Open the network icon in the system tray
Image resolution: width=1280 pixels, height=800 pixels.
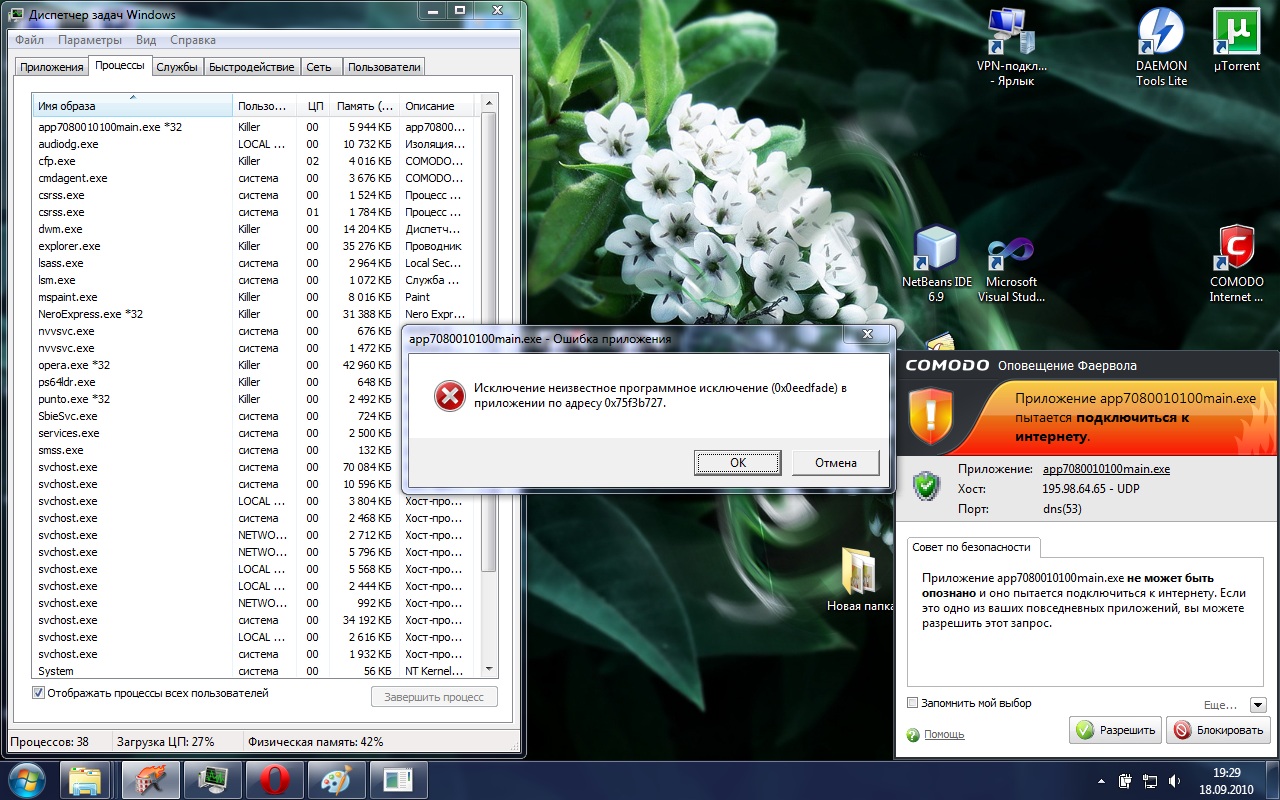click(x=1150, y=780)
